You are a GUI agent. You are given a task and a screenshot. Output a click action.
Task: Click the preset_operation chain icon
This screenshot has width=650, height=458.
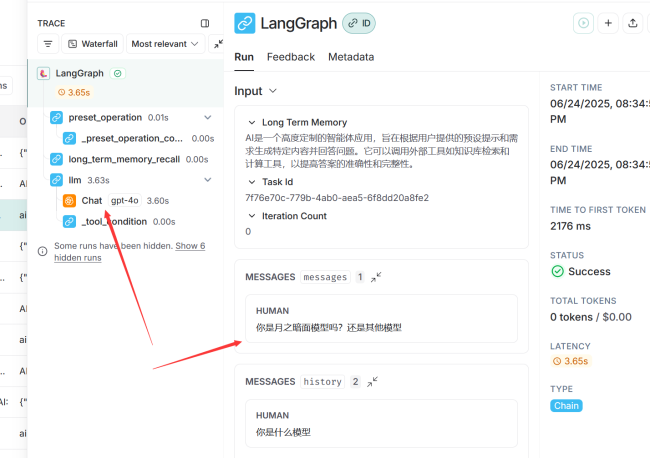56,118
